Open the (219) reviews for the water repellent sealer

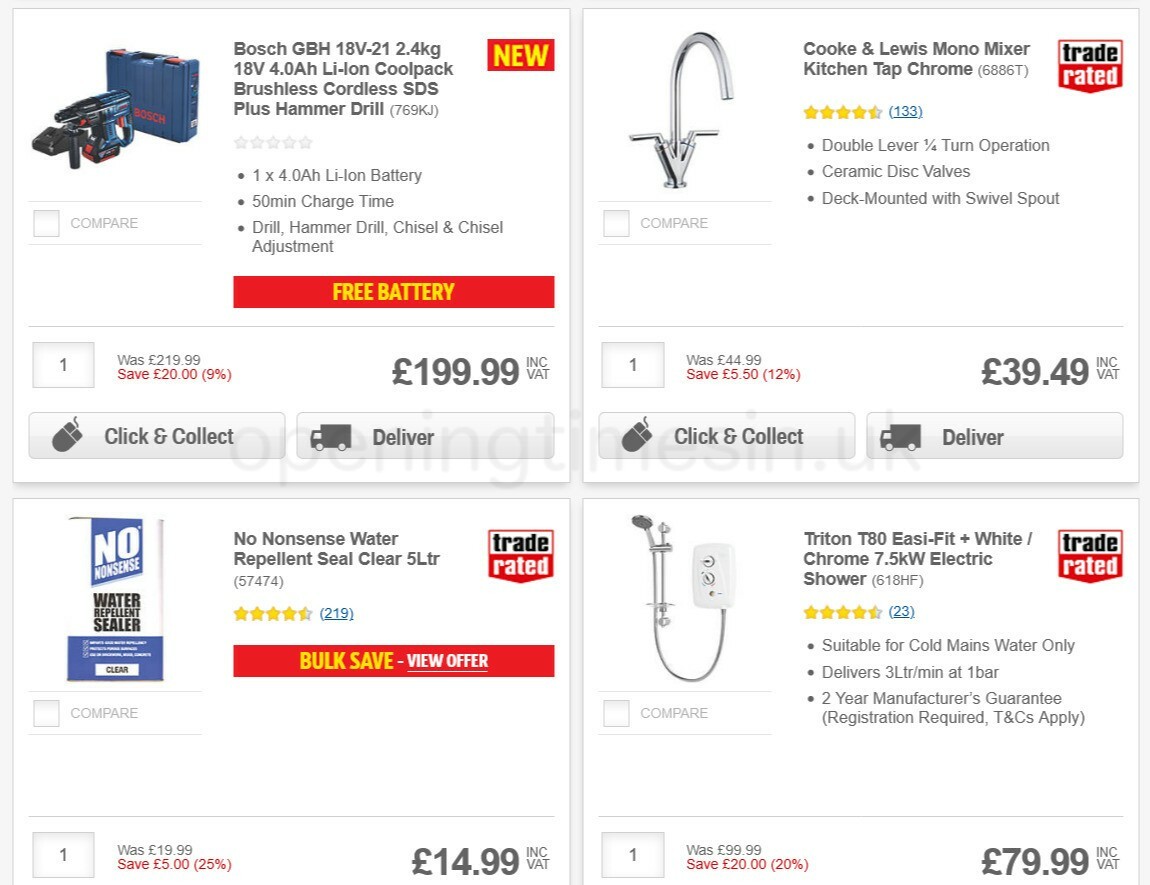coord(337,613)
